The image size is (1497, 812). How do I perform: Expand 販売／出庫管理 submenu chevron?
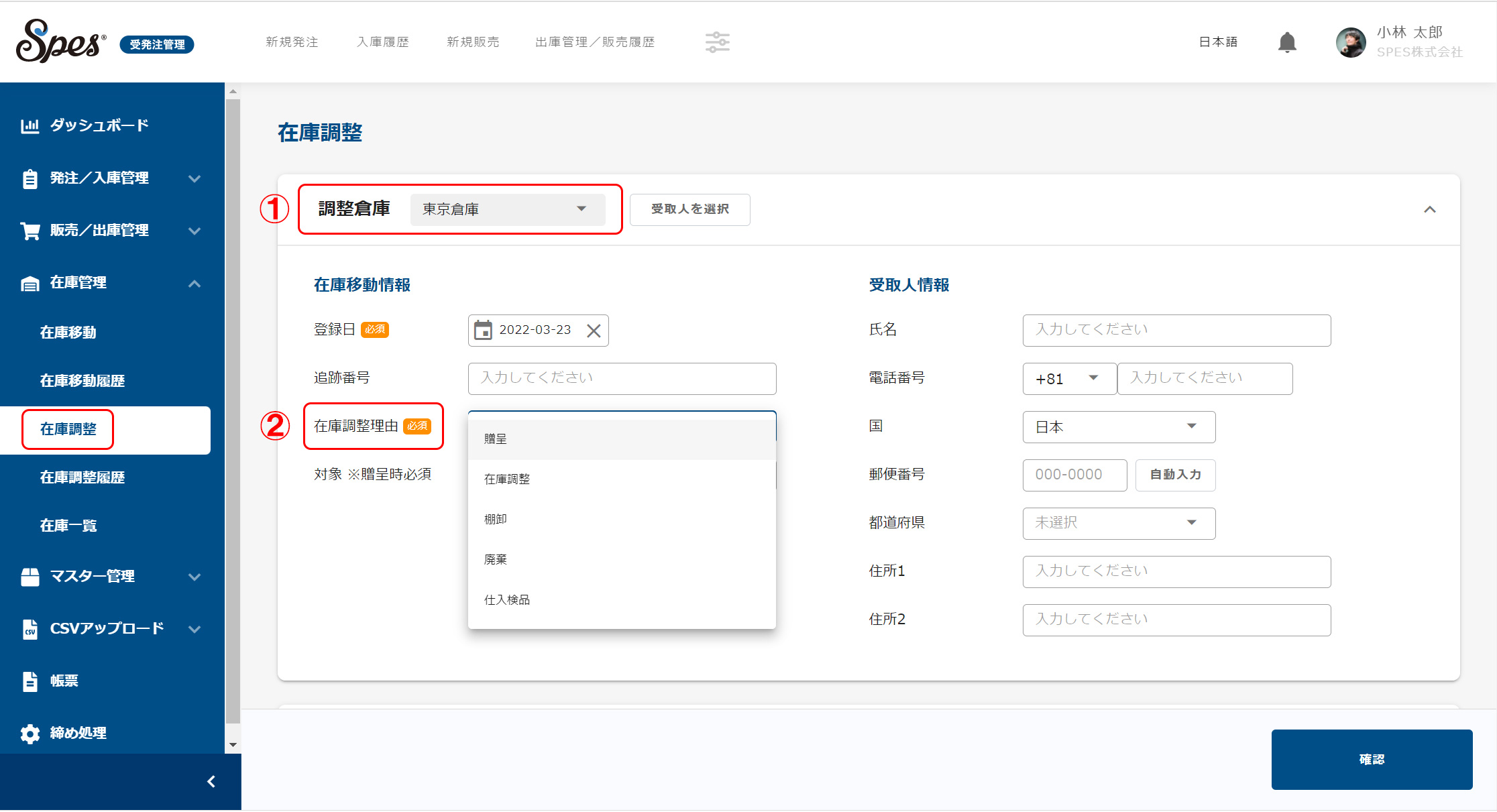click(x=195, y=231)
